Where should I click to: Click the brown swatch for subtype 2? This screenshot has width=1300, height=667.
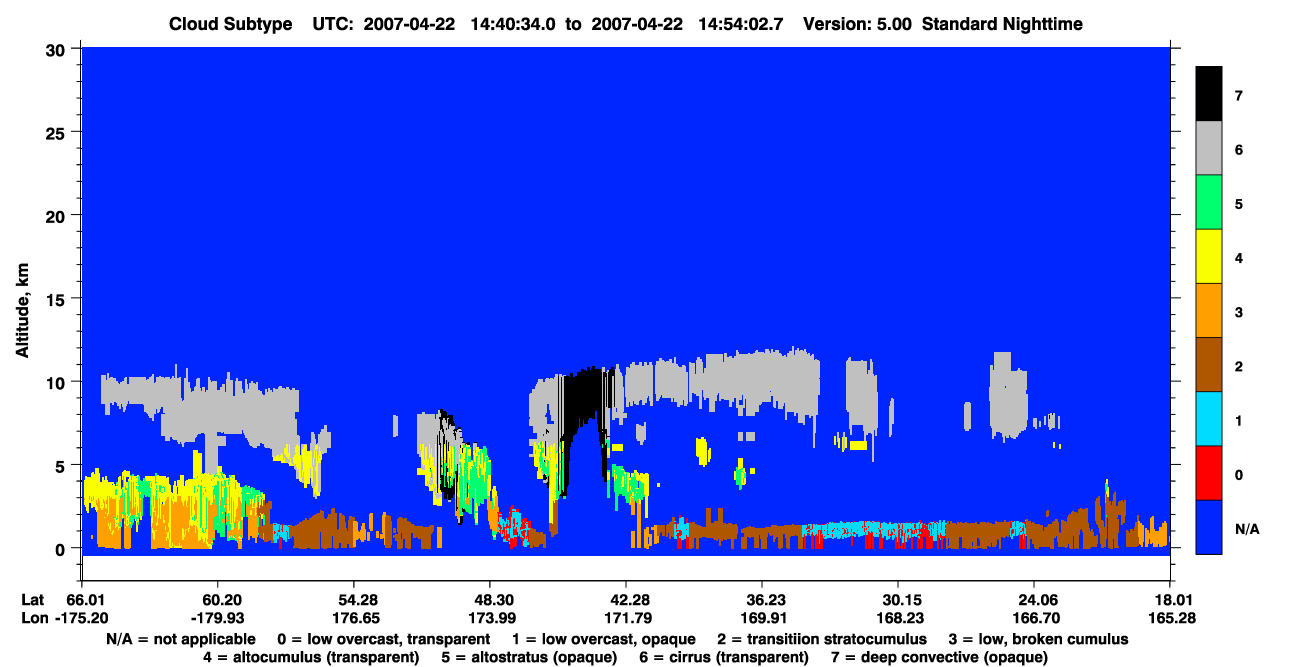[1208, 365]
